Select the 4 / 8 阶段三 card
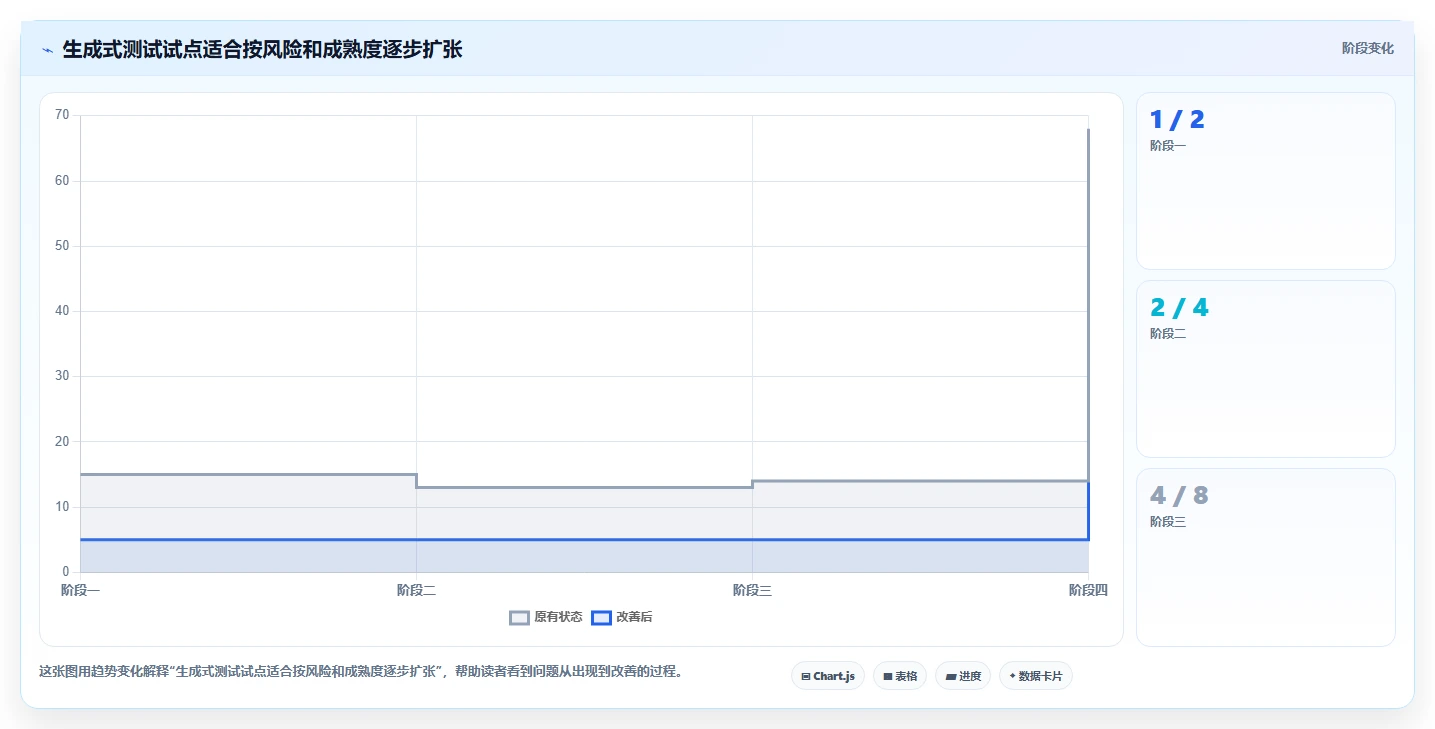 click(x=1266, y=557)
